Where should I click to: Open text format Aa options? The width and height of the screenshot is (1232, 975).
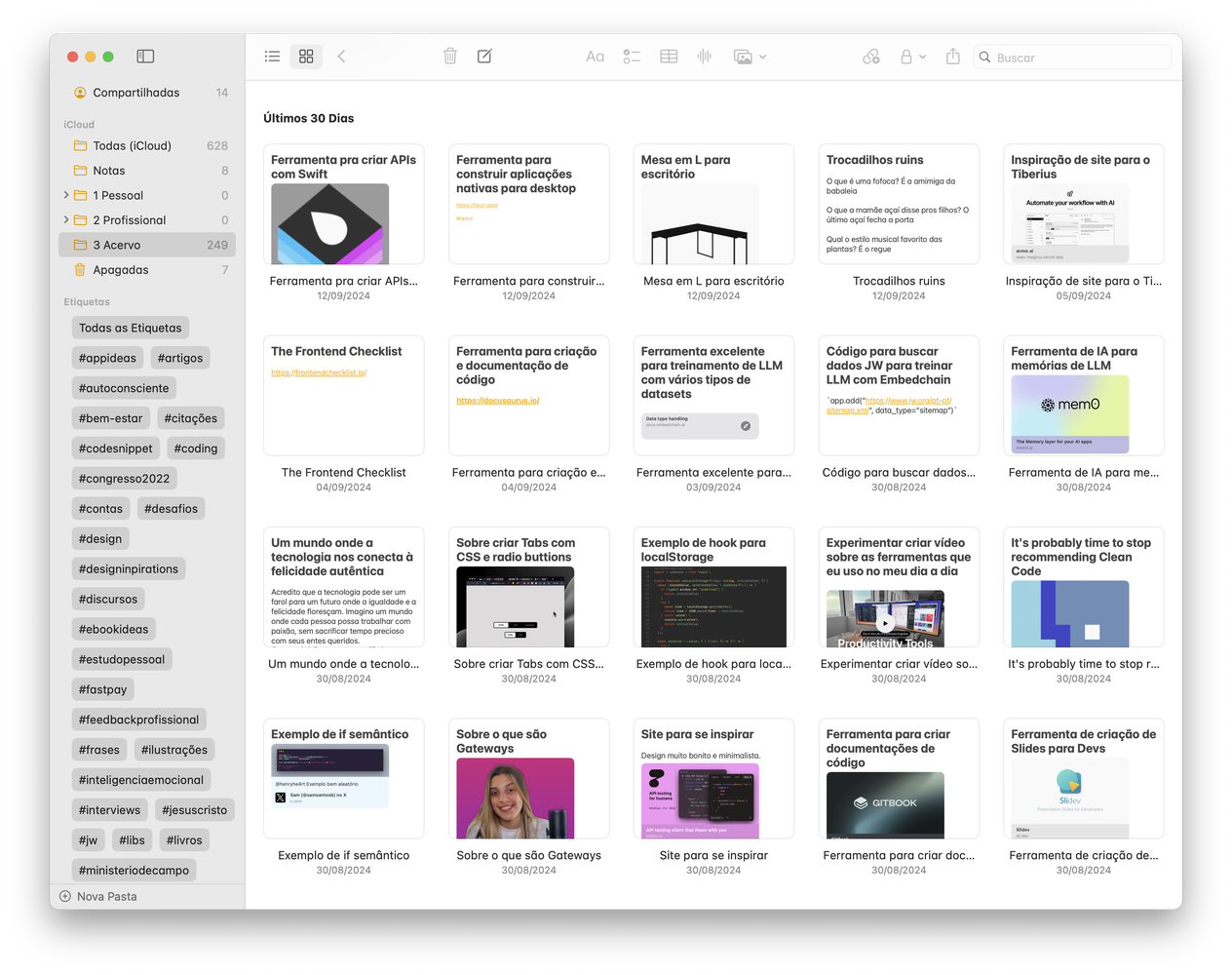click(595, 58)
